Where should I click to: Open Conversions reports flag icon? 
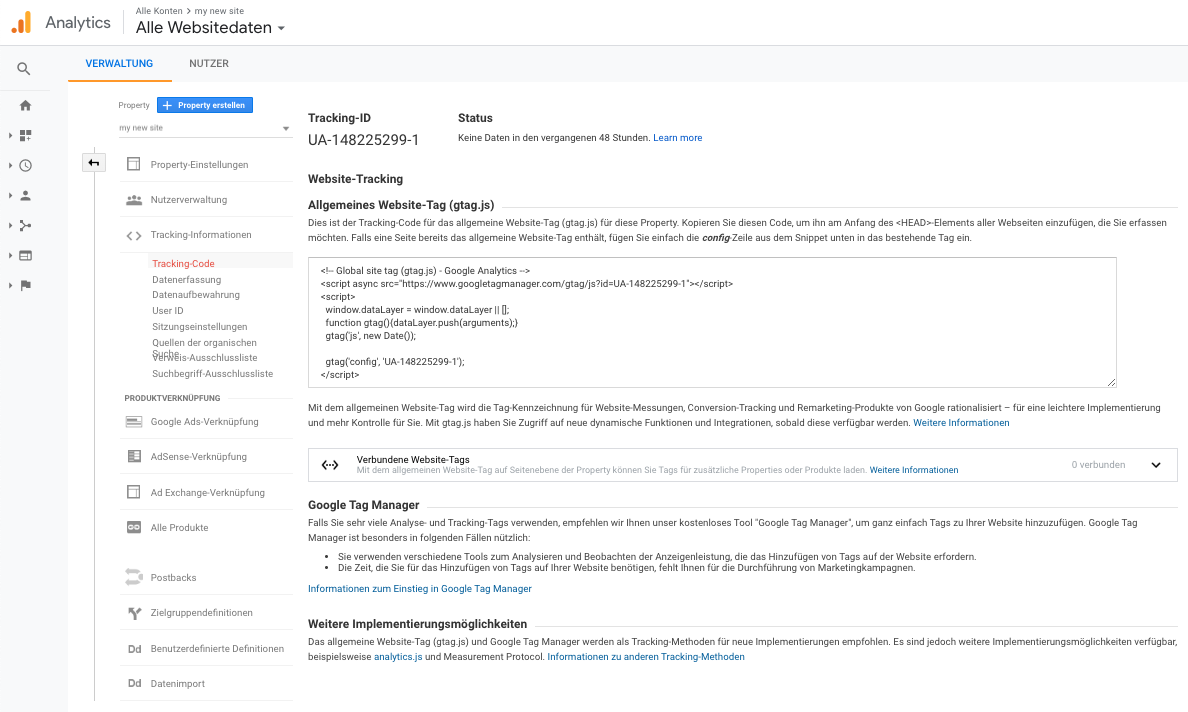25,286
